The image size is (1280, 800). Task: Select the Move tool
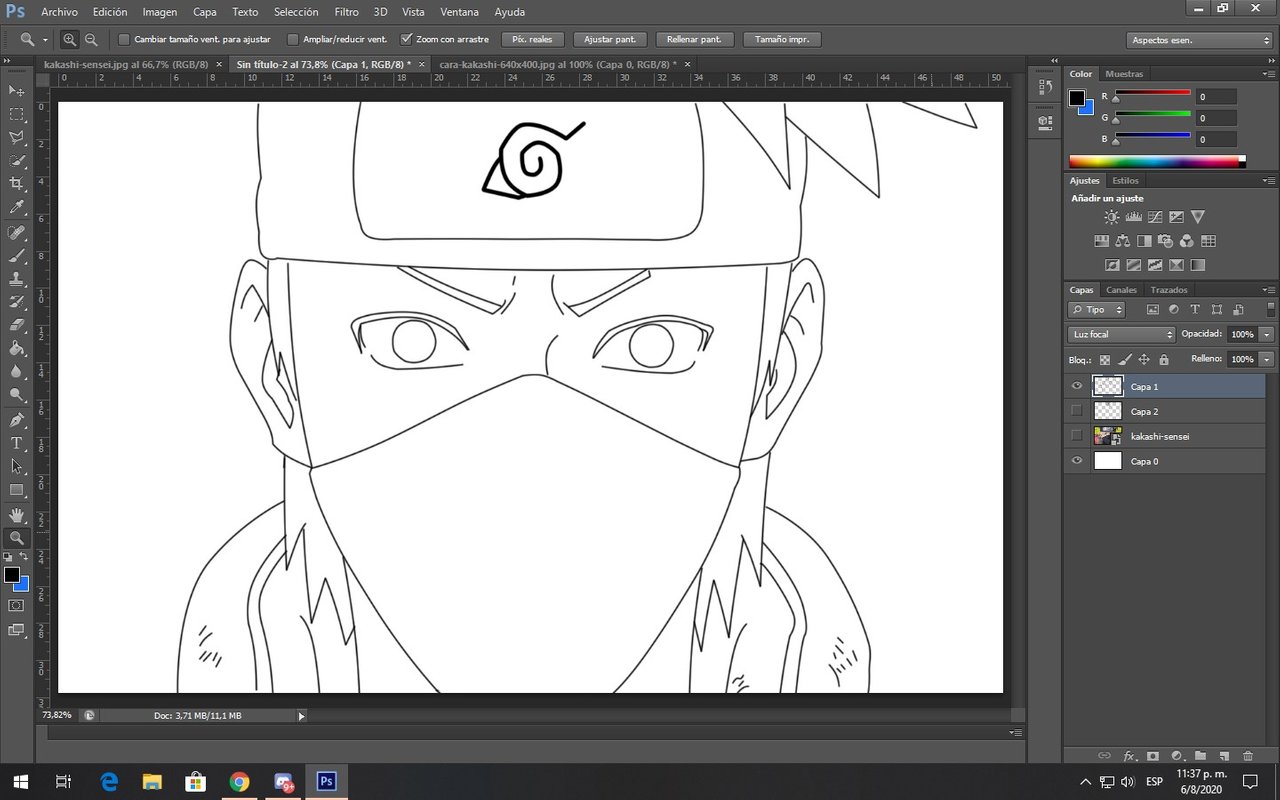[x=17, y=91]
